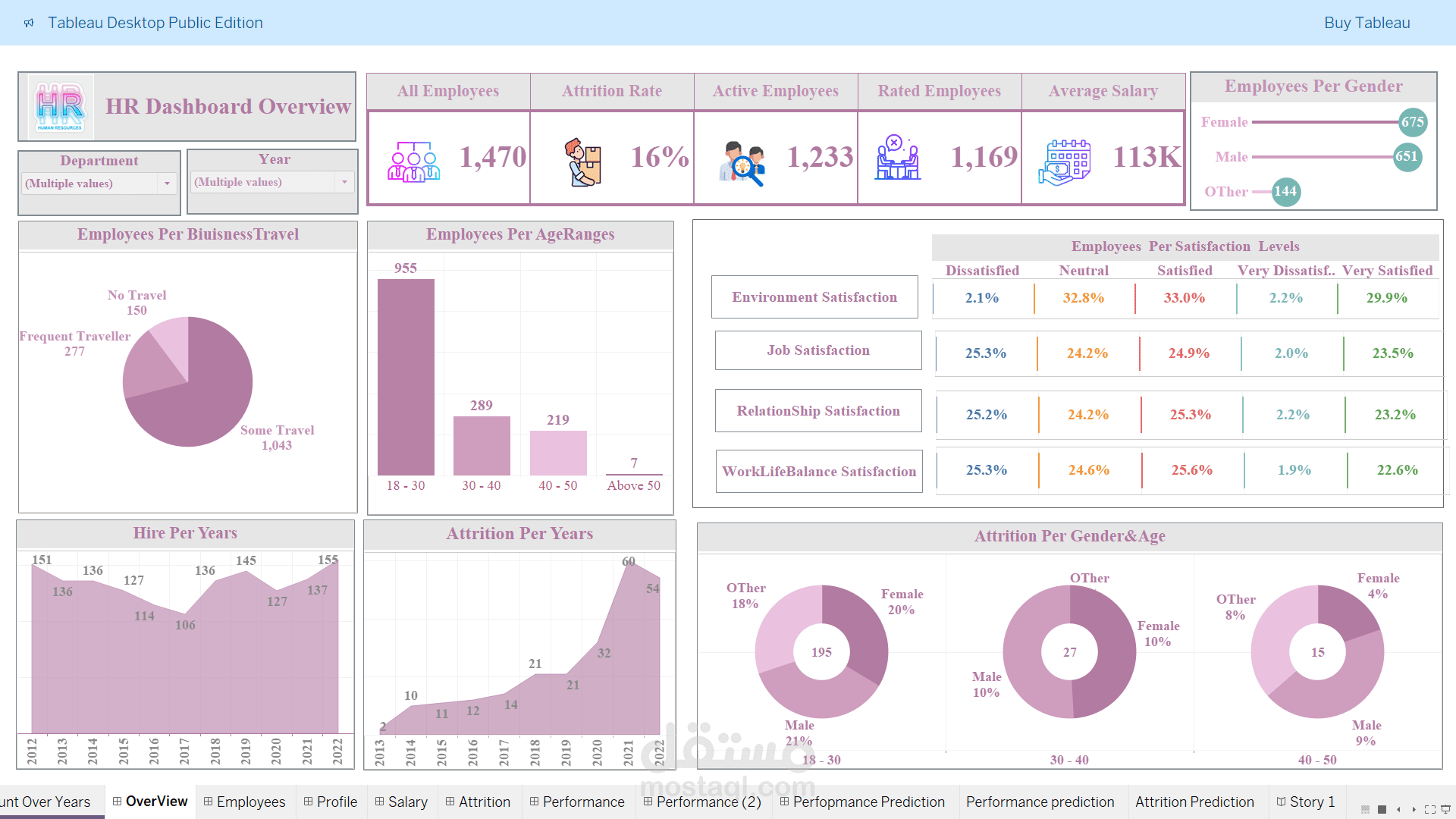Click the 27 donut chart center

[1070, 652]
